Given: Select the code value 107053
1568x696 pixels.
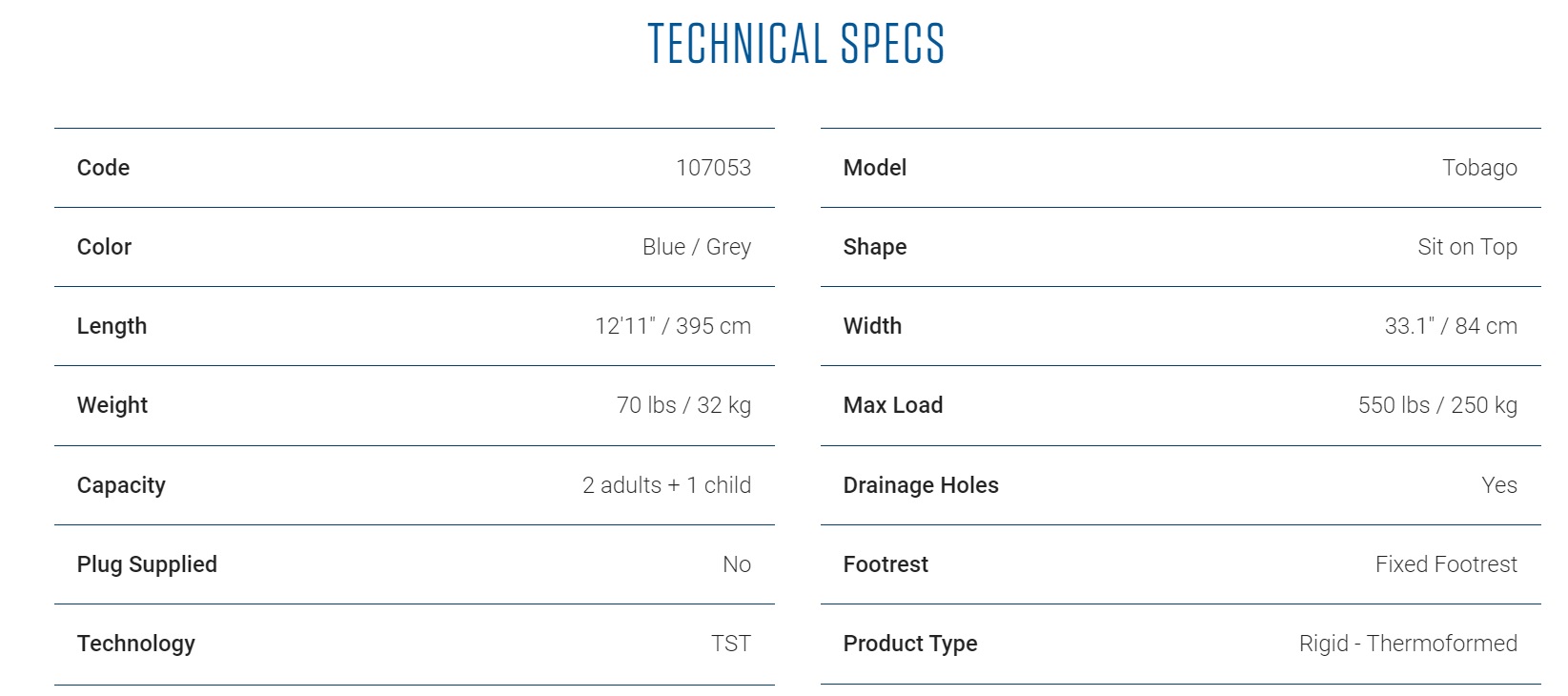Looking at the screenshot, I should [713, 168].
